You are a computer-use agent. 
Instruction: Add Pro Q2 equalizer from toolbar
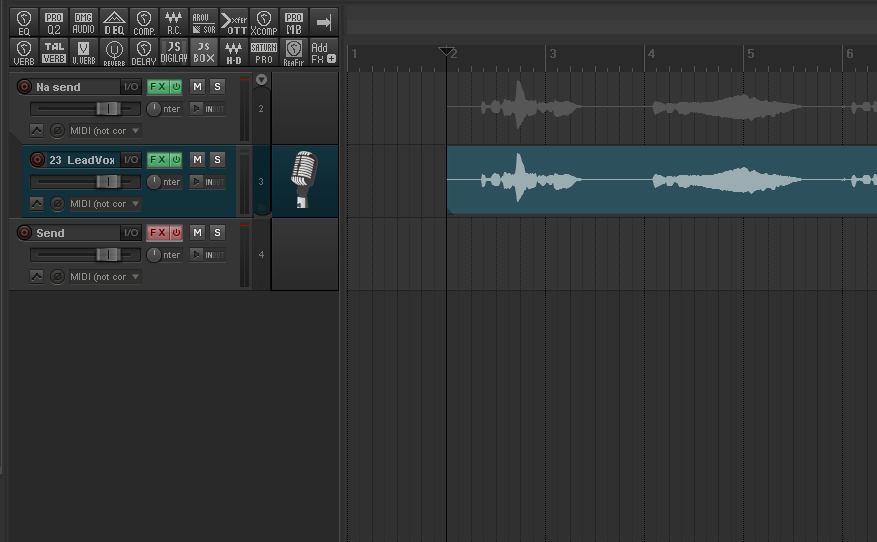[x=54, y=22]
